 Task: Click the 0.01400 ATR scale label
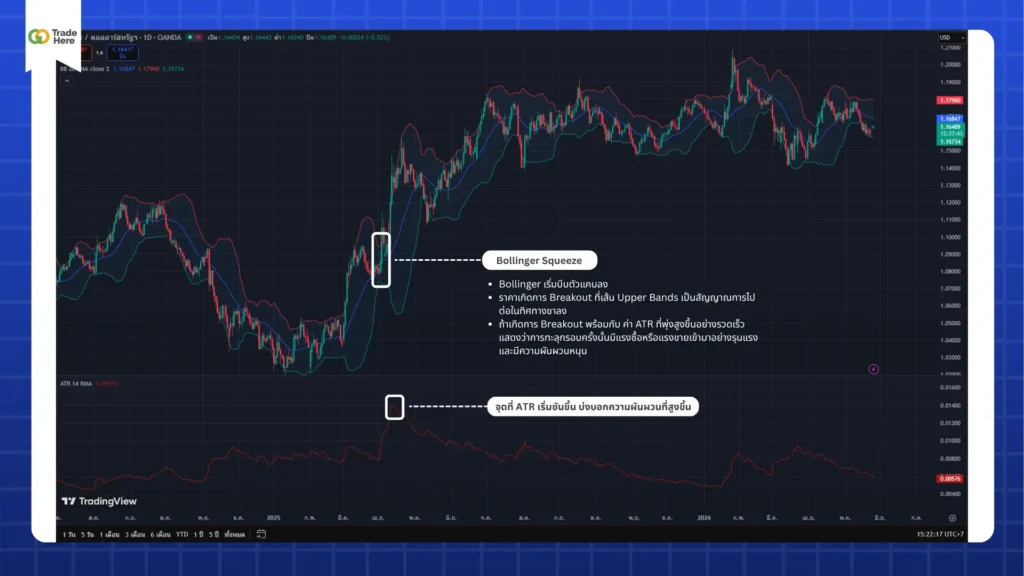(950, 406)
